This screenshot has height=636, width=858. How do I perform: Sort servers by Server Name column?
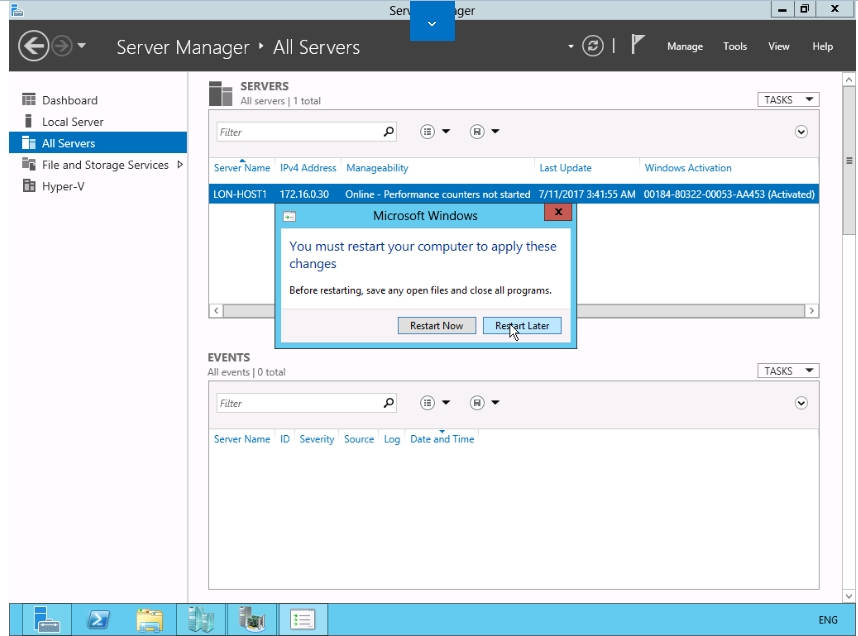tap(242, 168)
